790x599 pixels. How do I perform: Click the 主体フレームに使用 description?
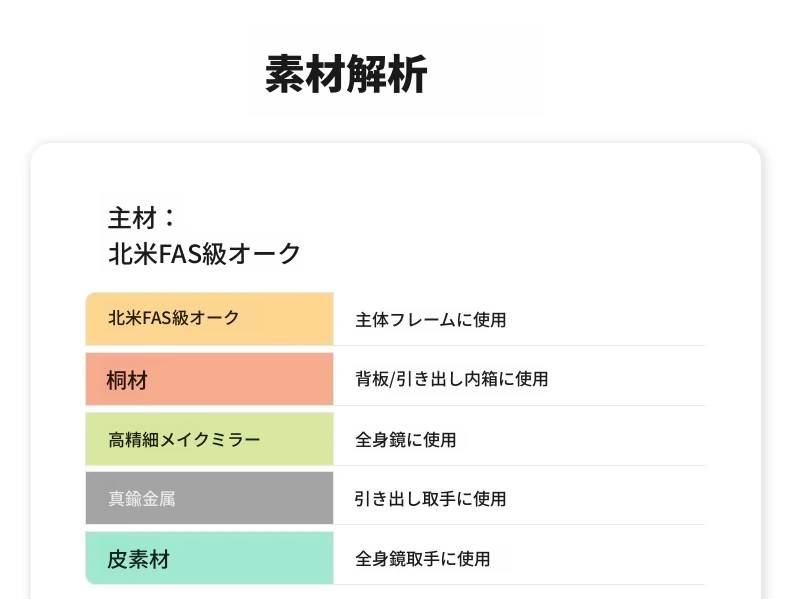point(431,320)
